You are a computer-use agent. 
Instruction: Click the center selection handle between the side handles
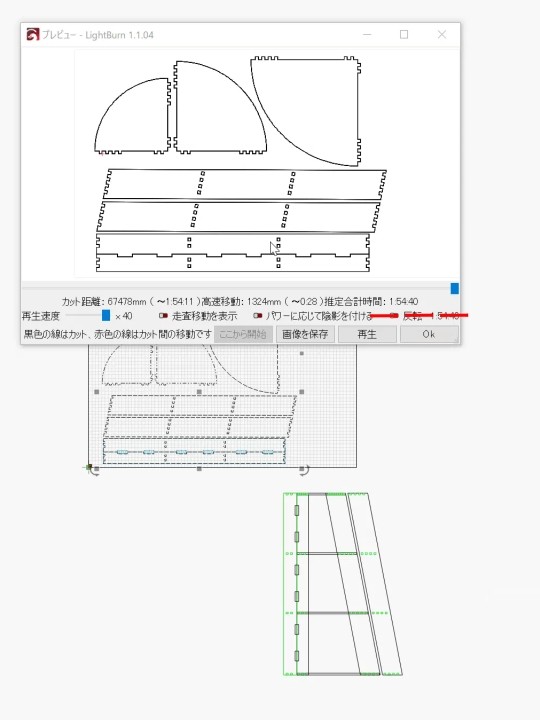pos(199,392)
